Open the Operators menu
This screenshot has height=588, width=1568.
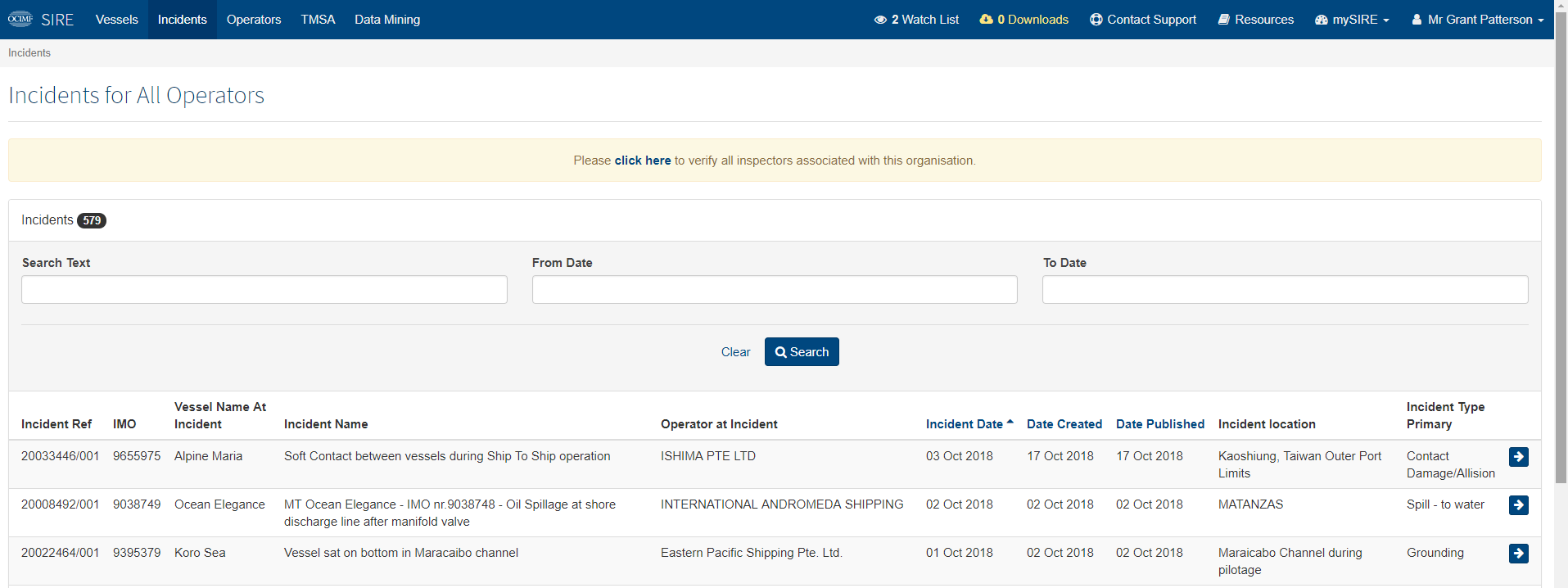pos(254,20)
